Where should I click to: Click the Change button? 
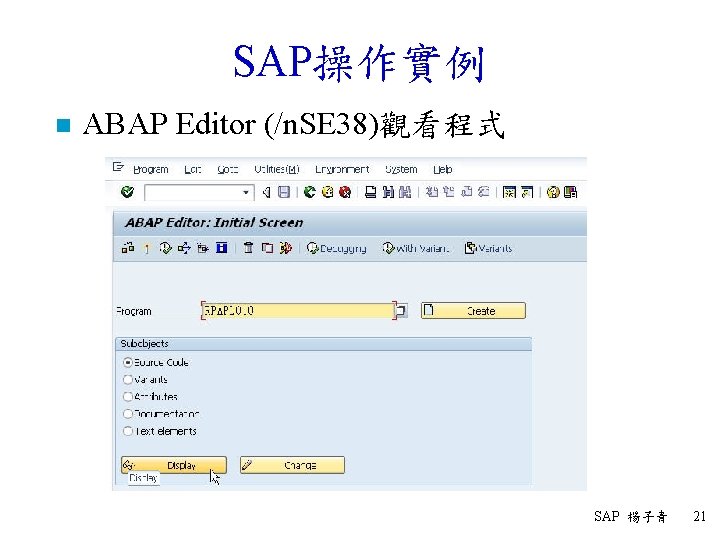292,465
